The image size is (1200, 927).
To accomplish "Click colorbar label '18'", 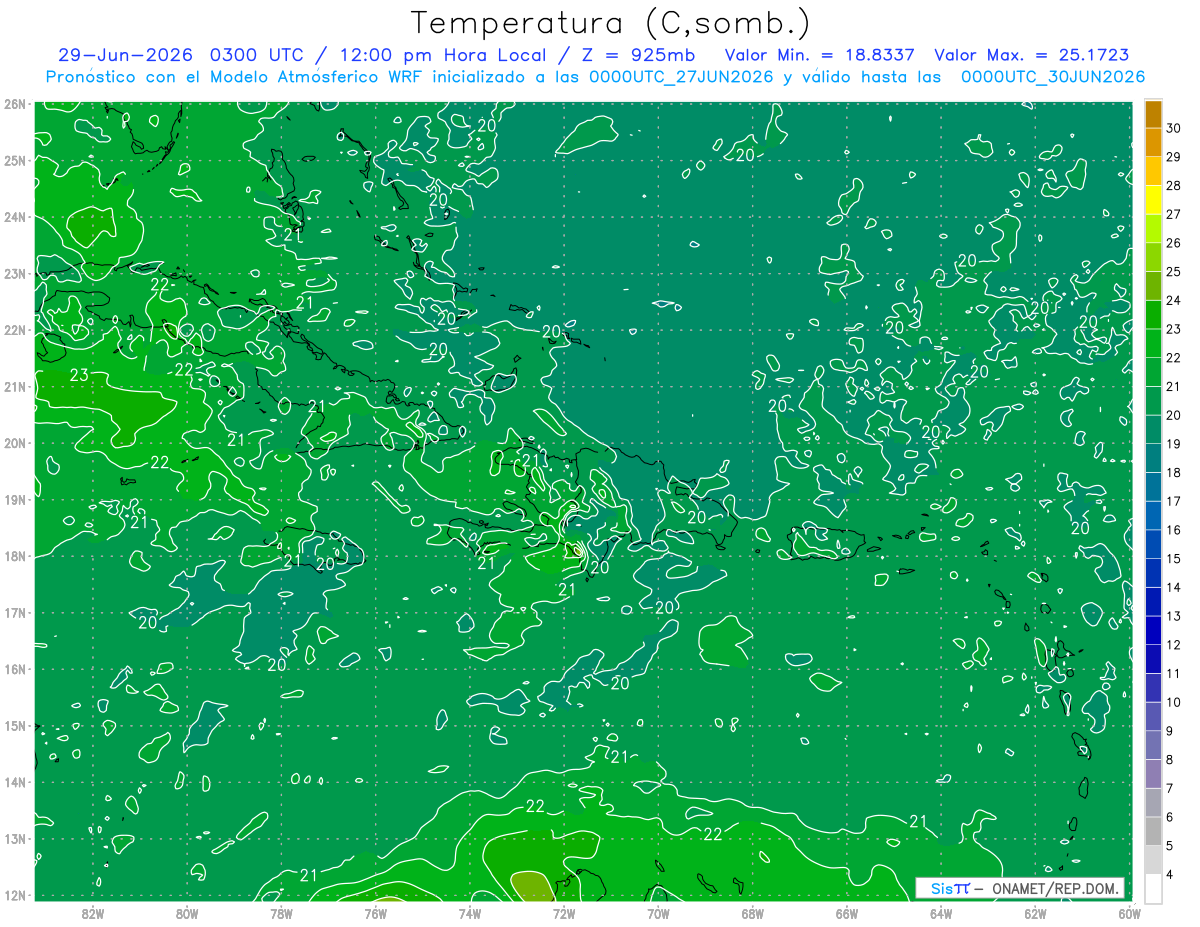I will tap(1174, 472).
